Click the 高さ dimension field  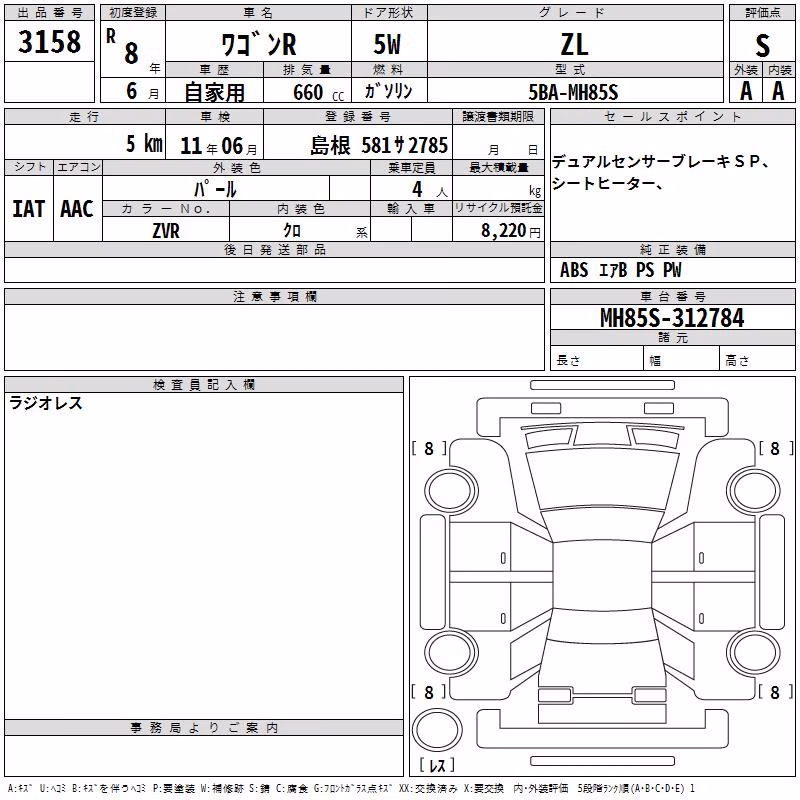pyautogui.click(x=757, y=358)
